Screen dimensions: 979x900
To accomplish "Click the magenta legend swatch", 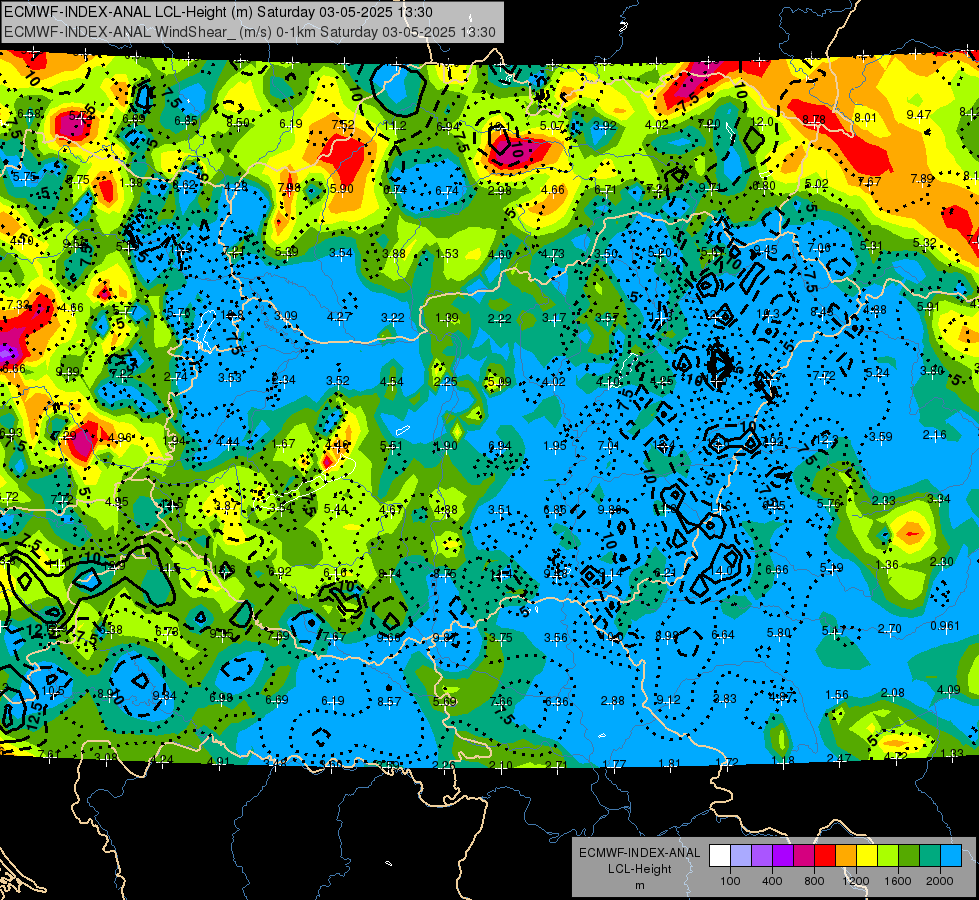I will click(x=804, y=856).
